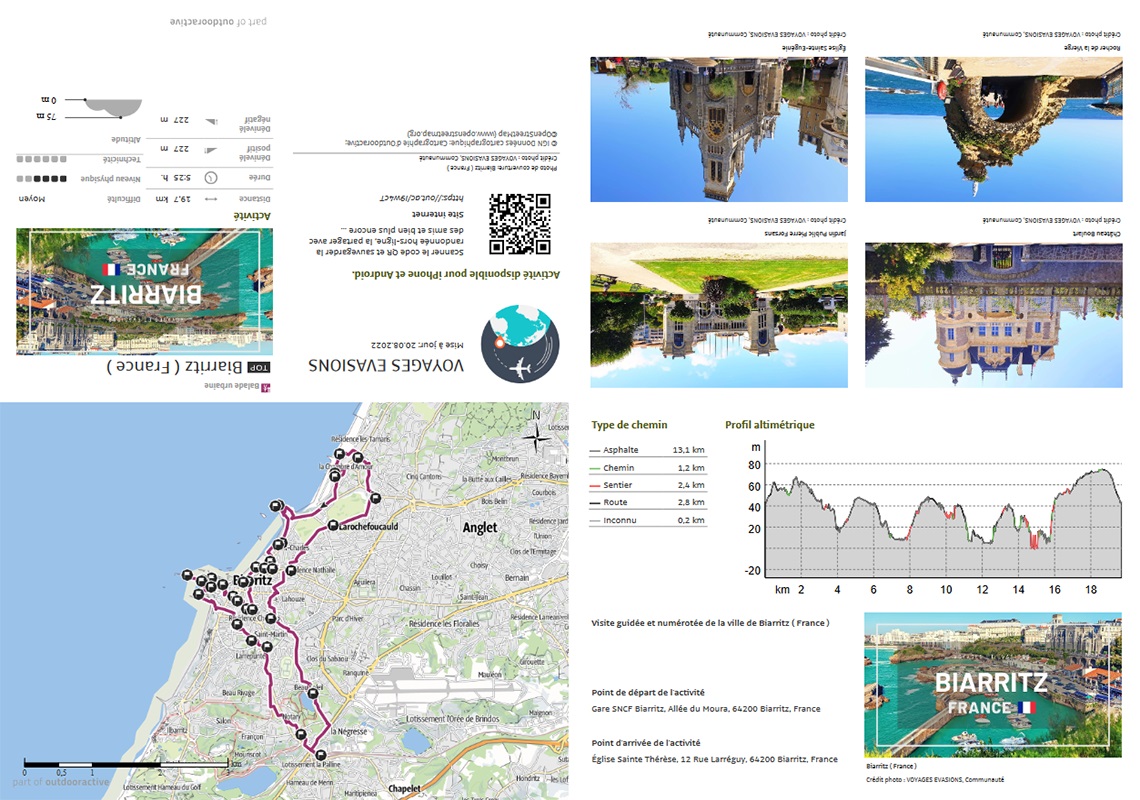The image size is (1140, 800).
Task: Click the grey Asphalte legend line
Action: pyautogui.click(x=595, y=451)
